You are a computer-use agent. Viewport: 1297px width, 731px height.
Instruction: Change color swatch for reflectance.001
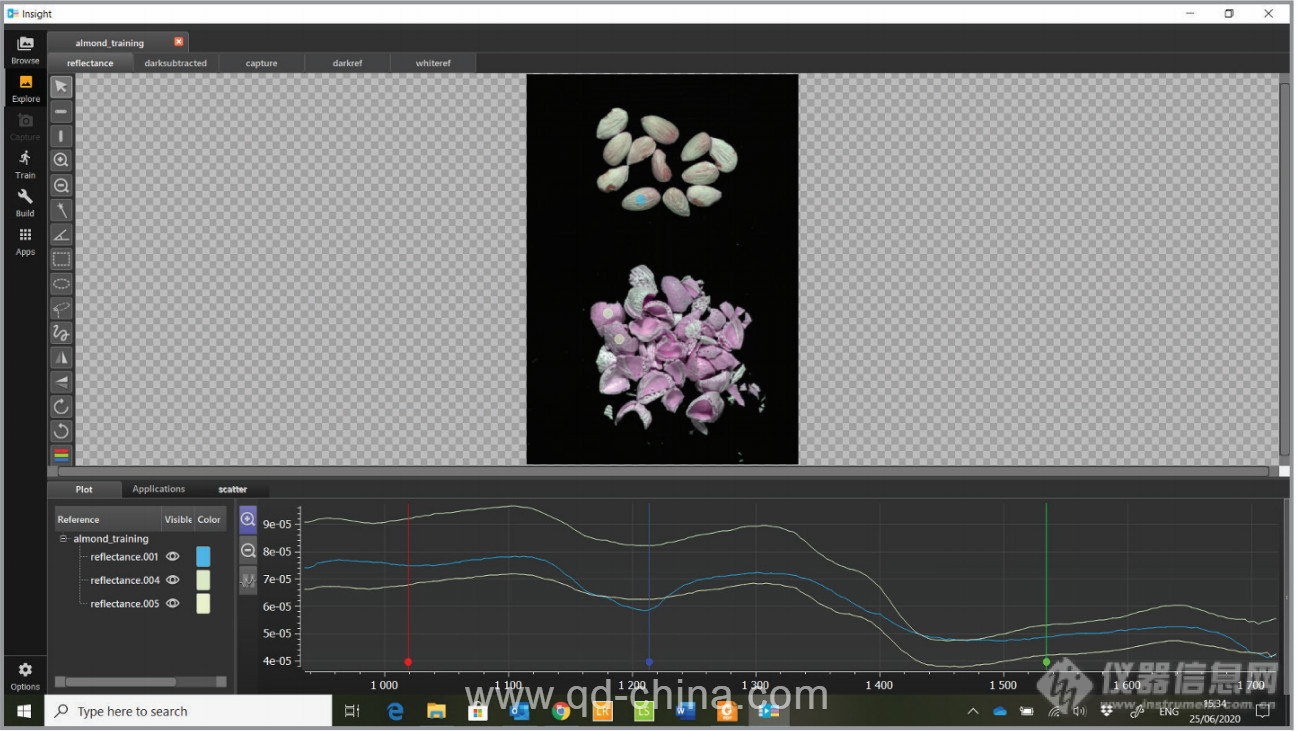click(x=203, y=557)
